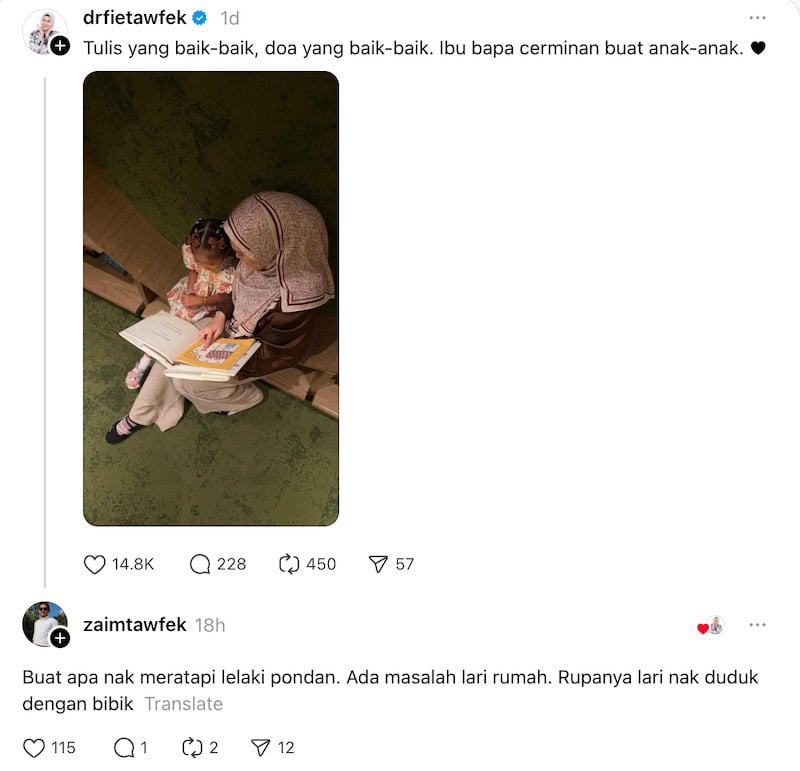Open comments on drfietawfek's post
Viewport: 800px width, 771px height.
[x=199, y=564]
